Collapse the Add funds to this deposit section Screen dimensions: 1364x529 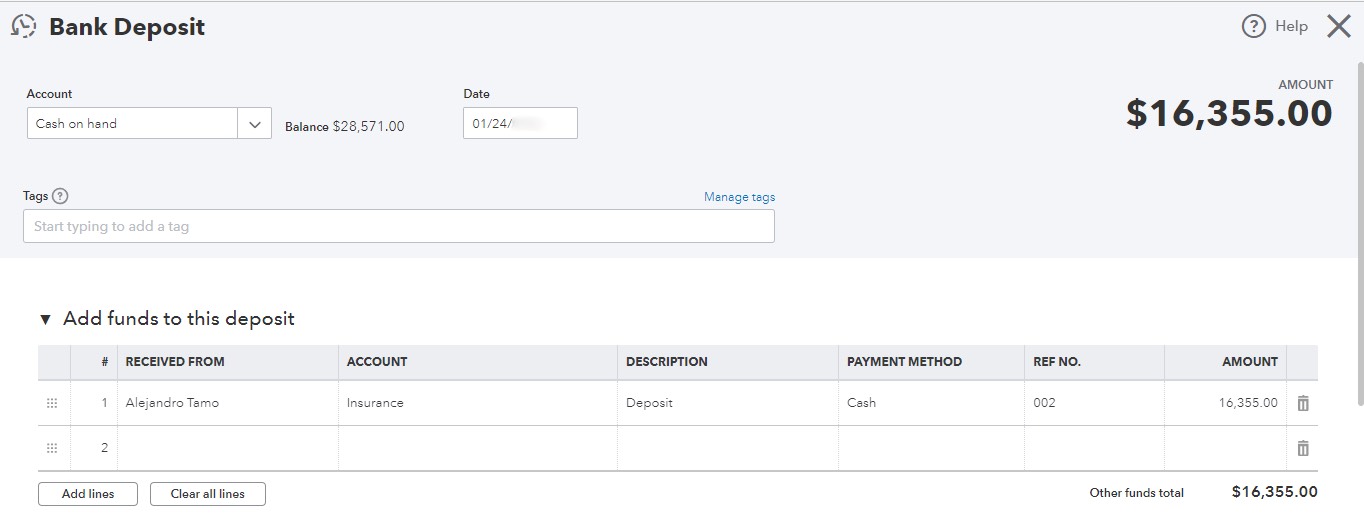coord(45,320)
